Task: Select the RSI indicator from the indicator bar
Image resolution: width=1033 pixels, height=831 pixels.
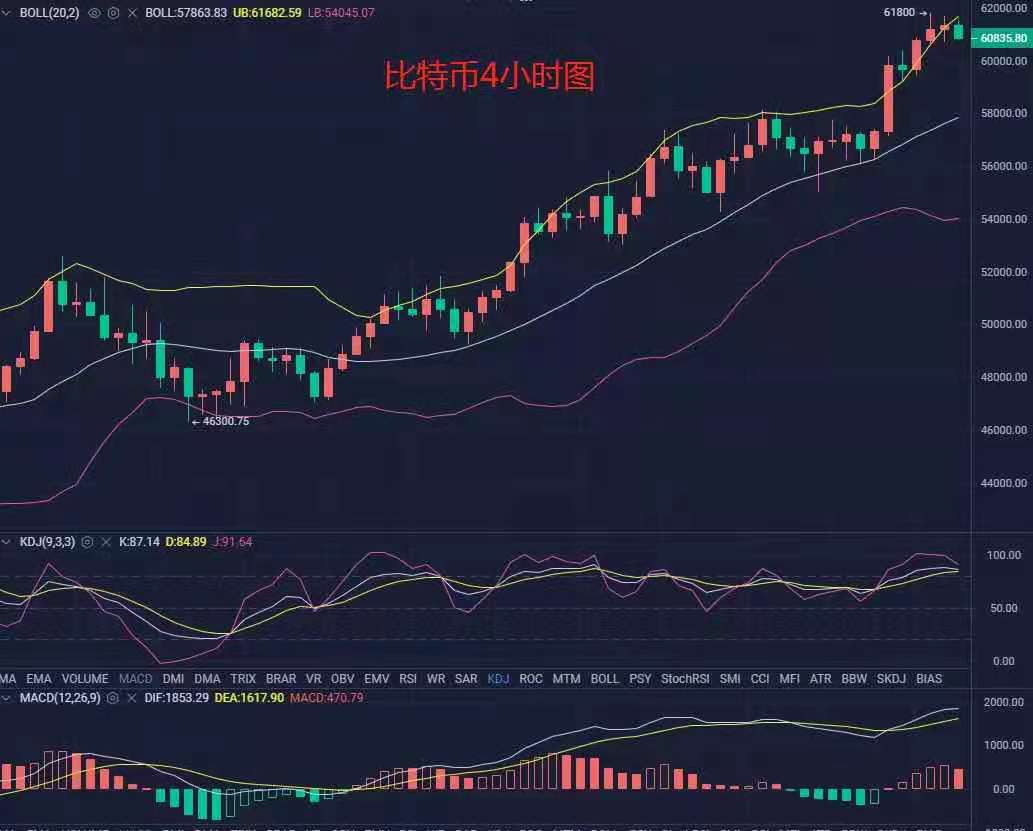Action: click(407, 678)
